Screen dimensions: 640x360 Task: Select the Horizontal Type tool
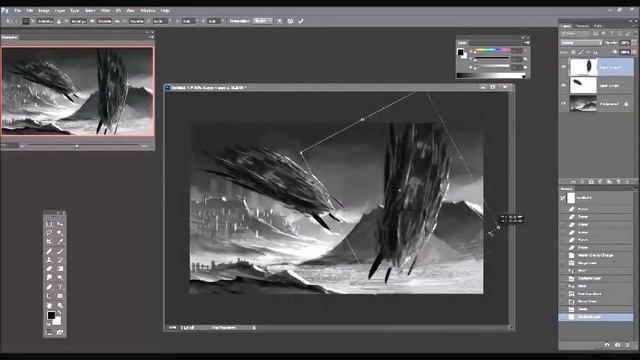click(60, 287)
